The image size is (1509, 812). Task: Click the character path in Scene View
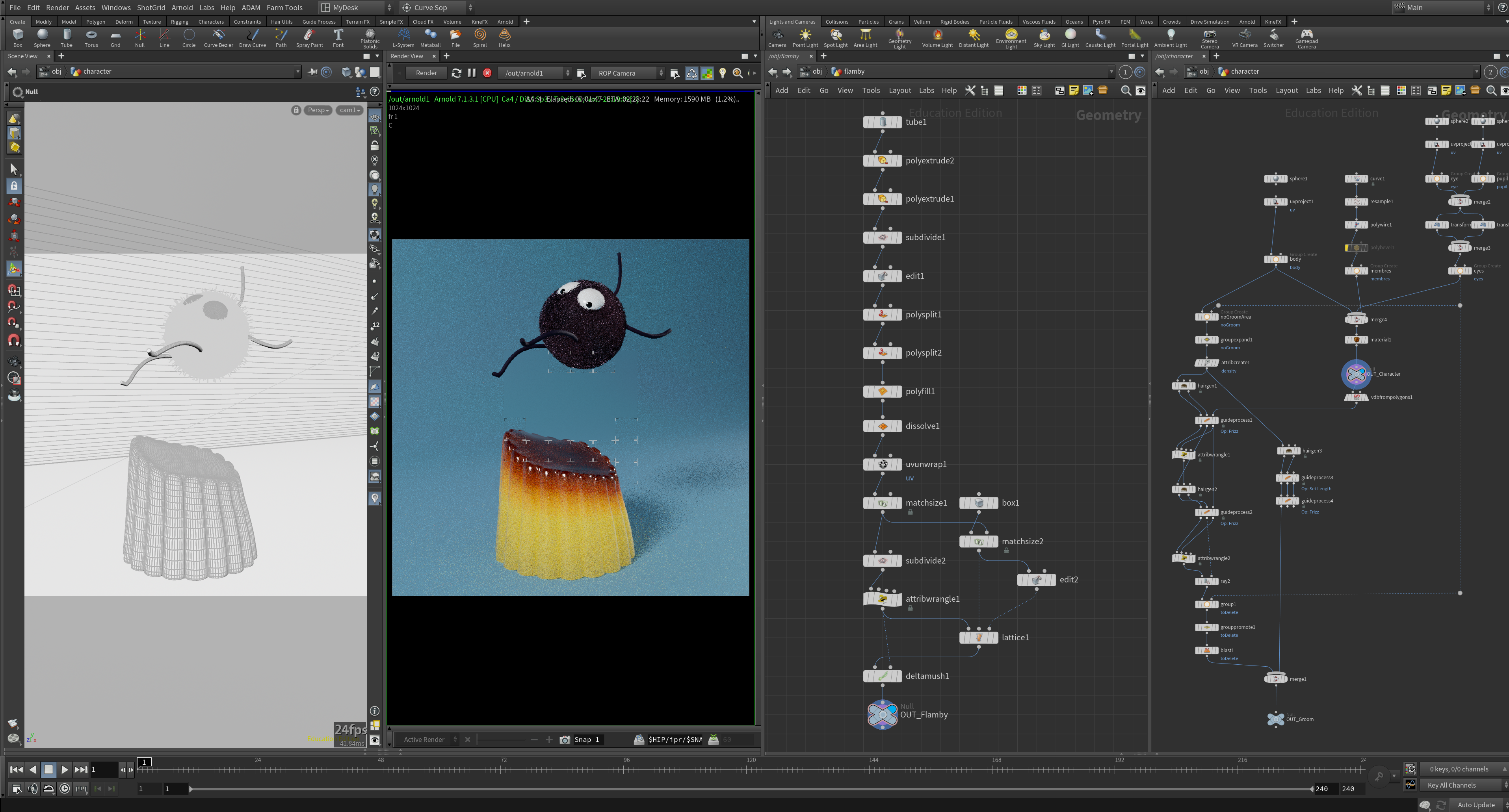tap(91, 71)
